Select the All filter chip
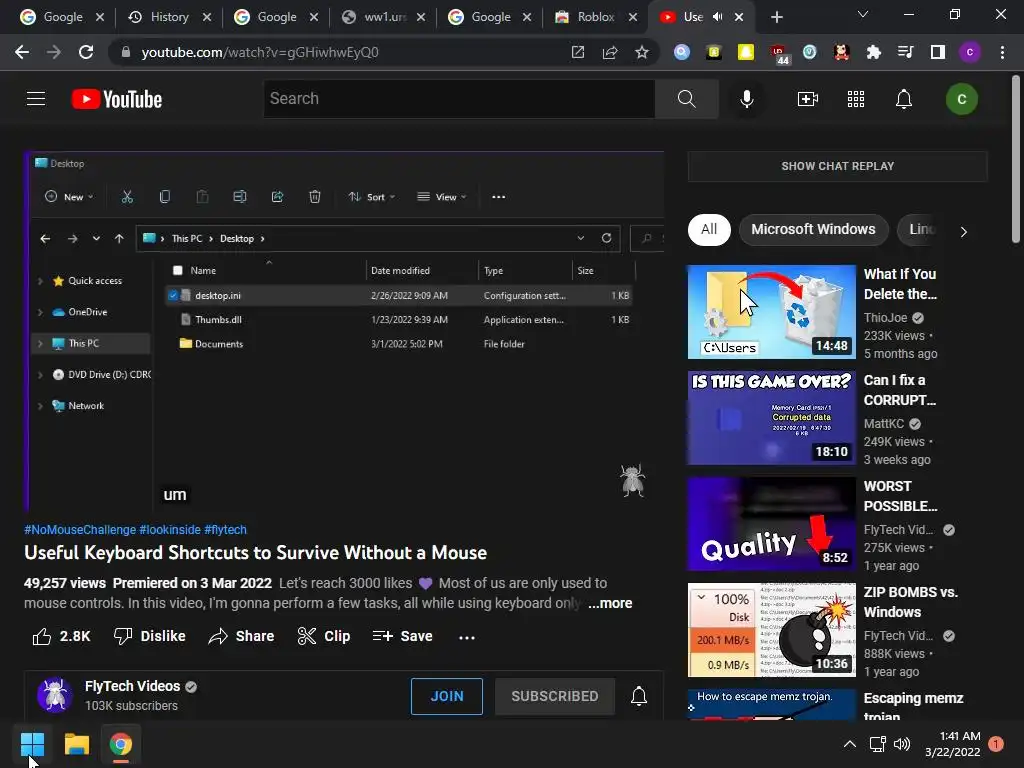 point(709,229)
